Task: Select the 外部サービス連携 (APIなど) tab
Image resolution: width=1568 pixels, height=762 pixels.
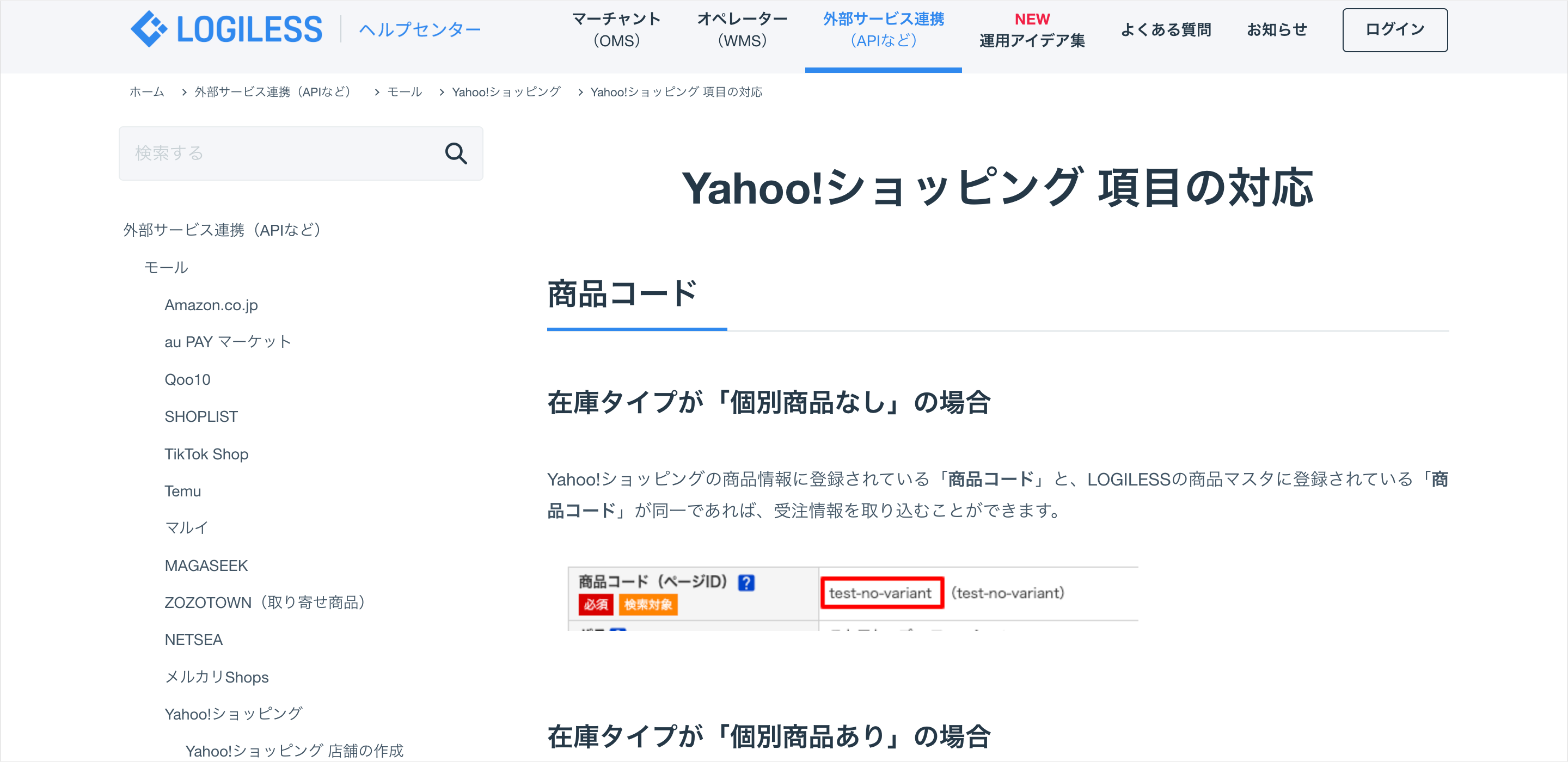Action: pyautogui.click(x=883, y=30)
